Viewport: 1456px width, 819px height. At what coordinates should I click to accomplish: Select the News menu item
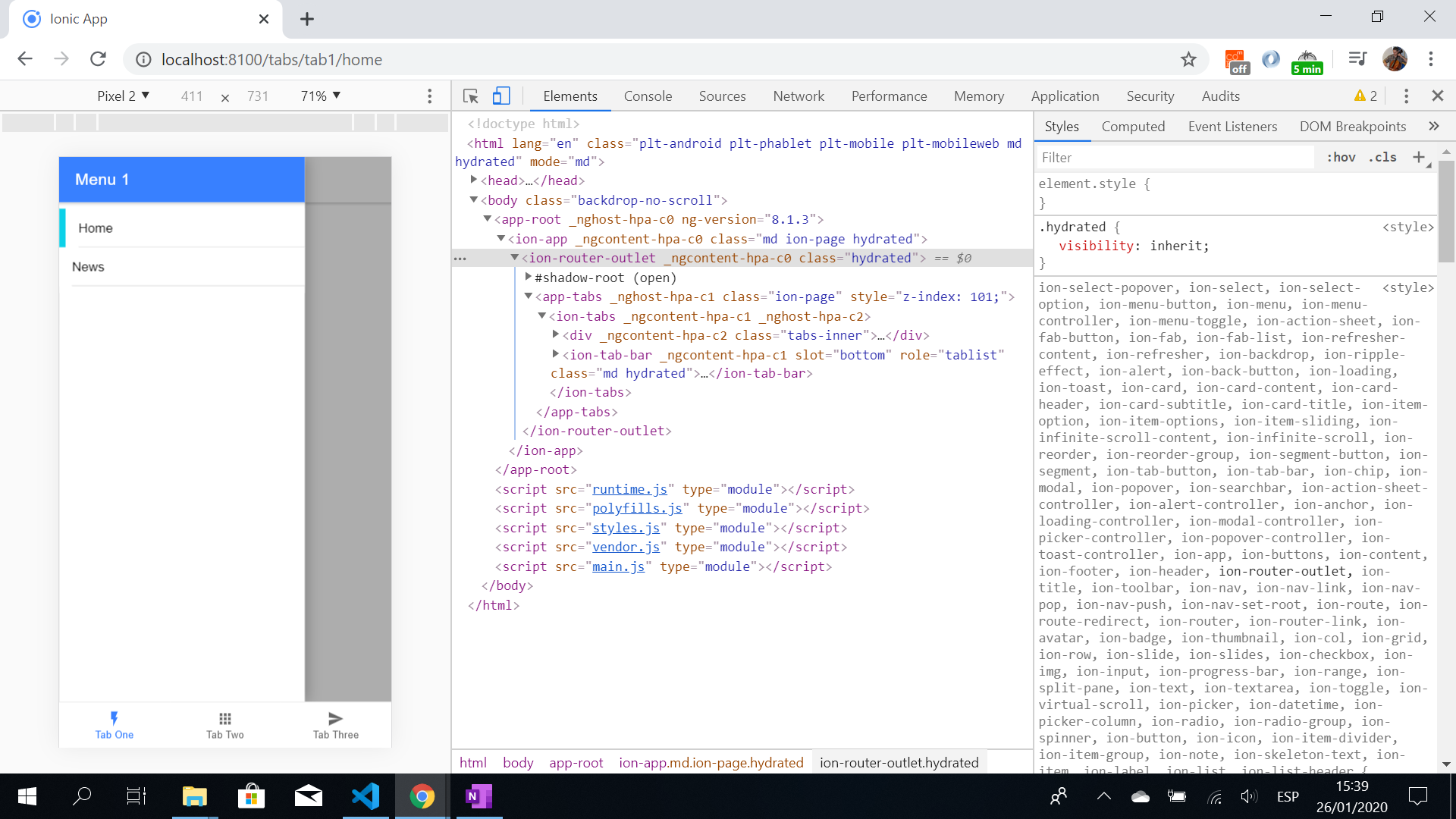pos(88,267)
